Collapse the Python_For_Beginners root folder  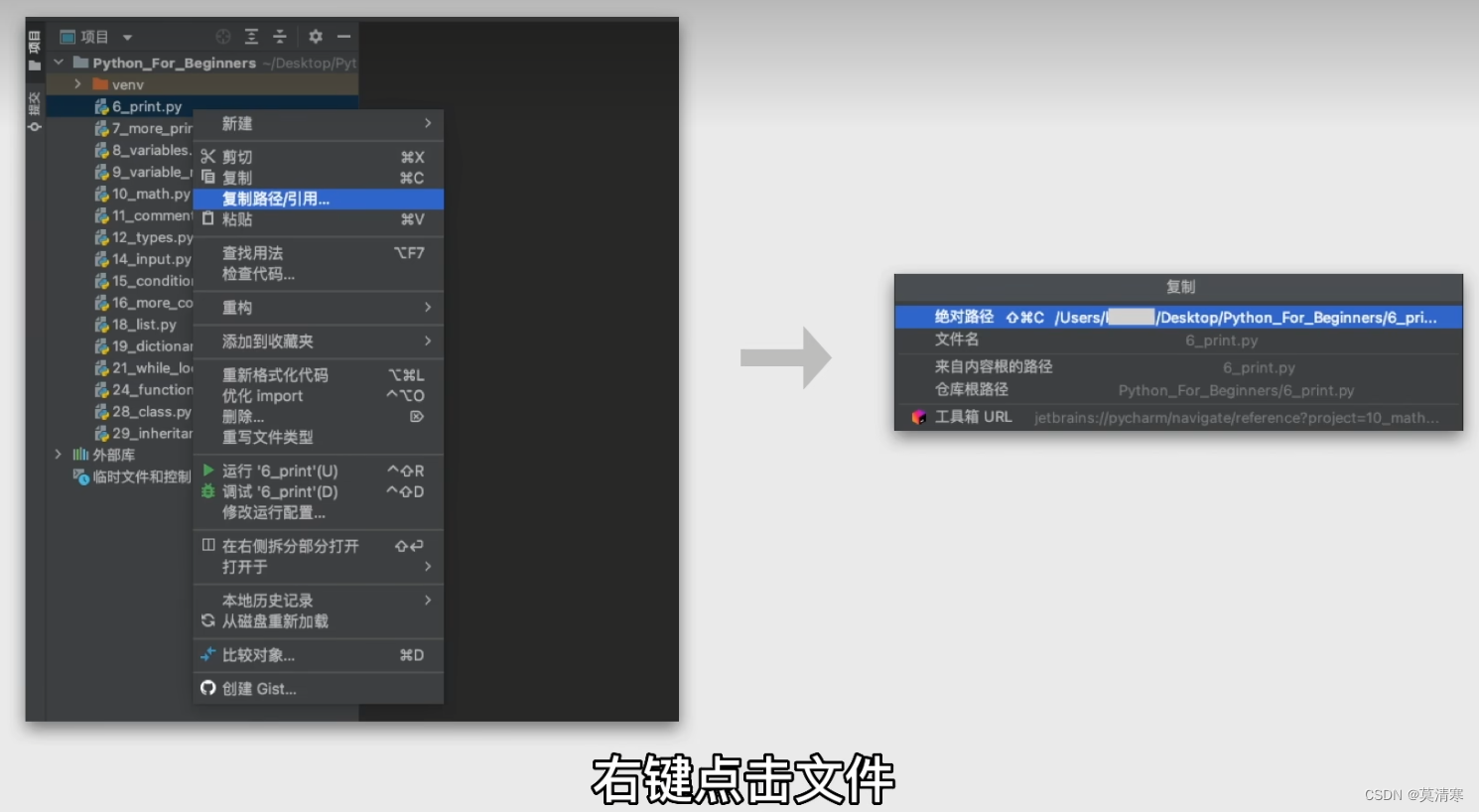point(59,63)
